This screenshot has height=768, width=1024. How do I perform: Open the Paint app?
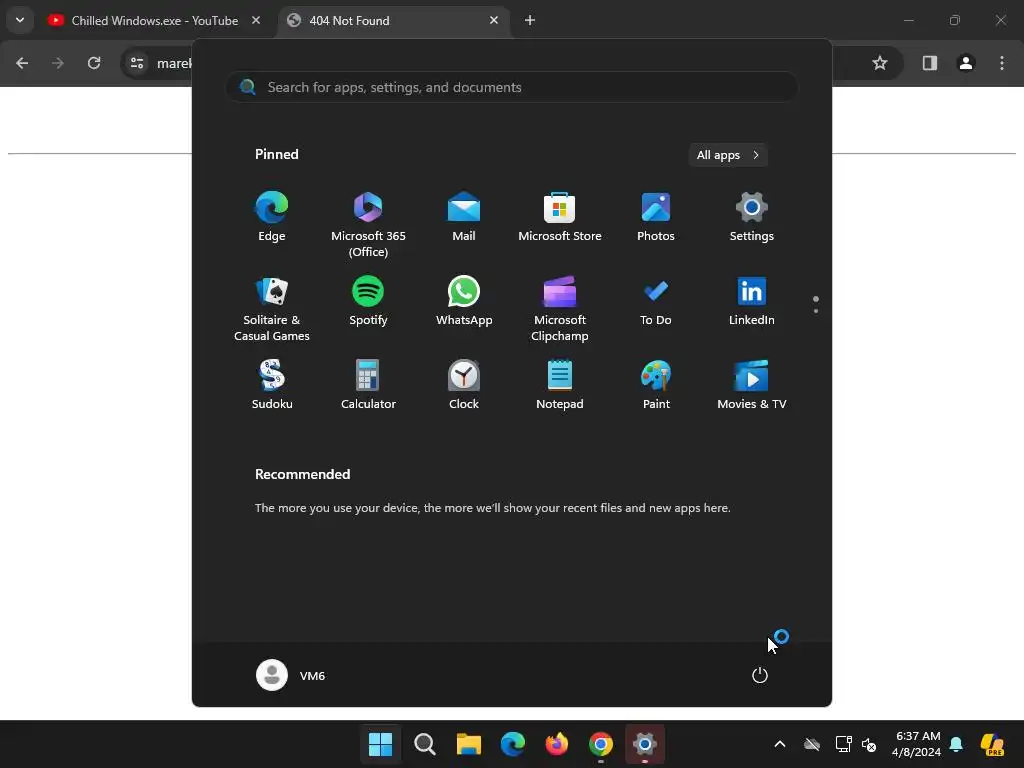[x=656, y=385]
